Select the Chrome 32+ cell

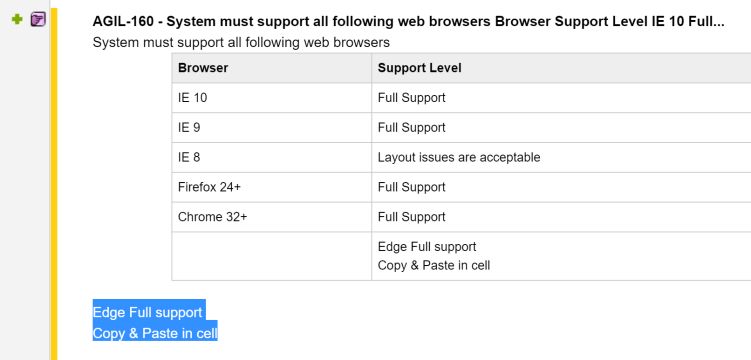272,217
